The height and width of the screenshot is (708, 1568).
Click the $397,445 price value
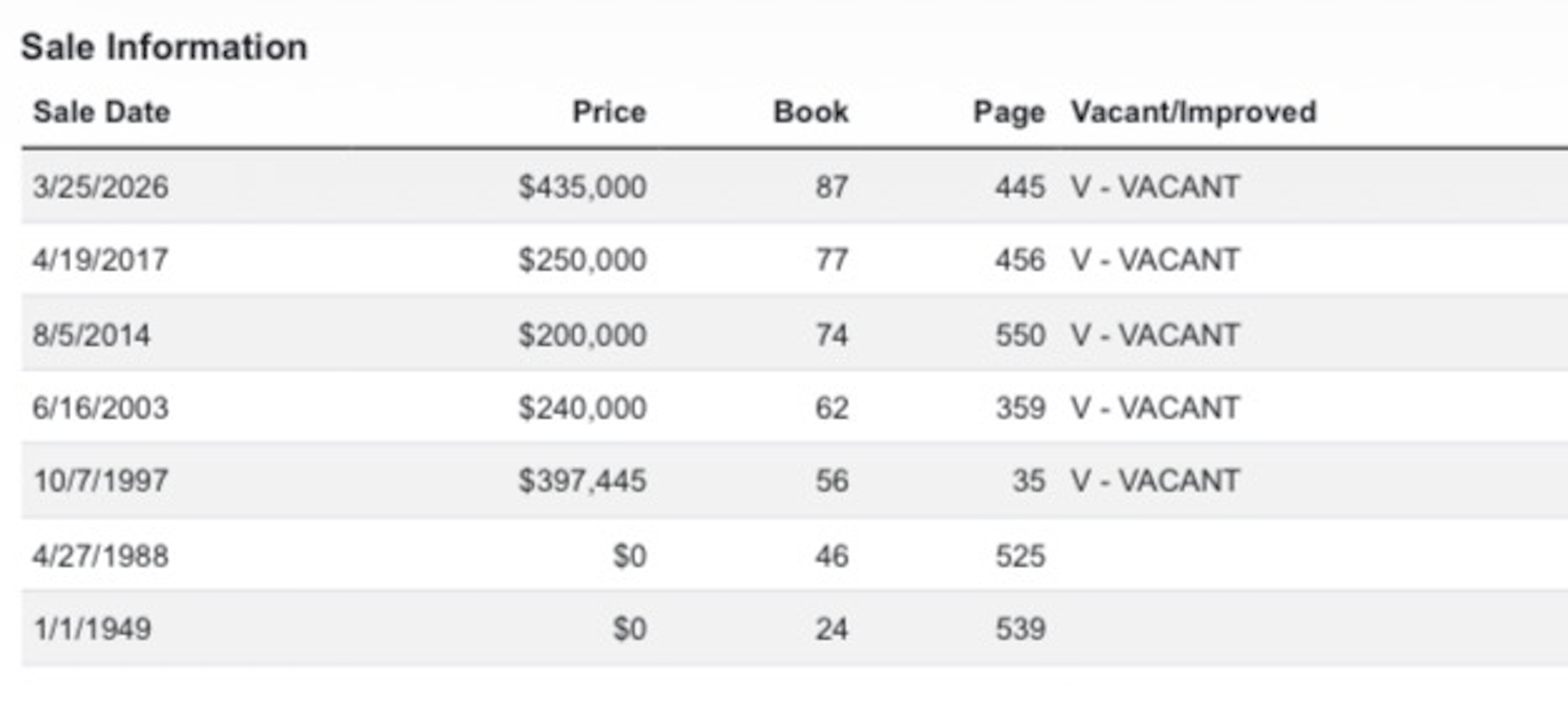coord(582,480)
